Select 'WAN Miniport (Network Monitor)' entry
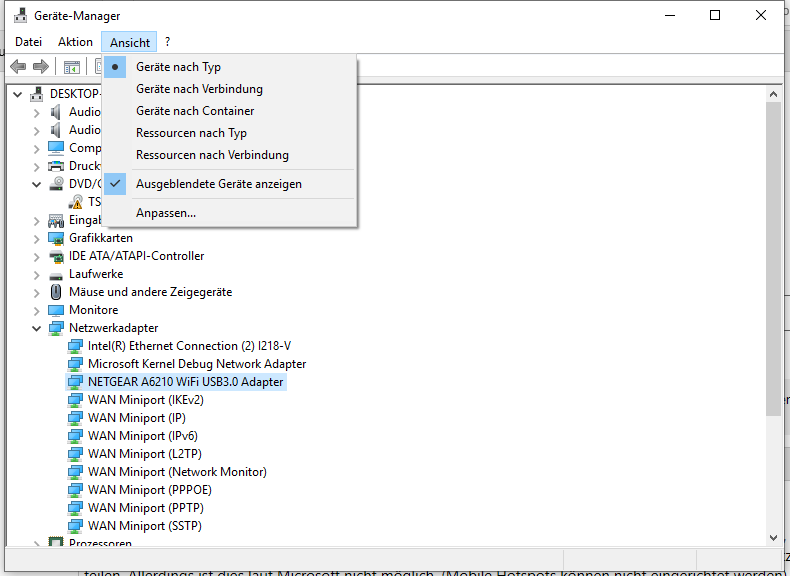The height and width of the screenshot is (576, 790). click(x=177, y=472)
